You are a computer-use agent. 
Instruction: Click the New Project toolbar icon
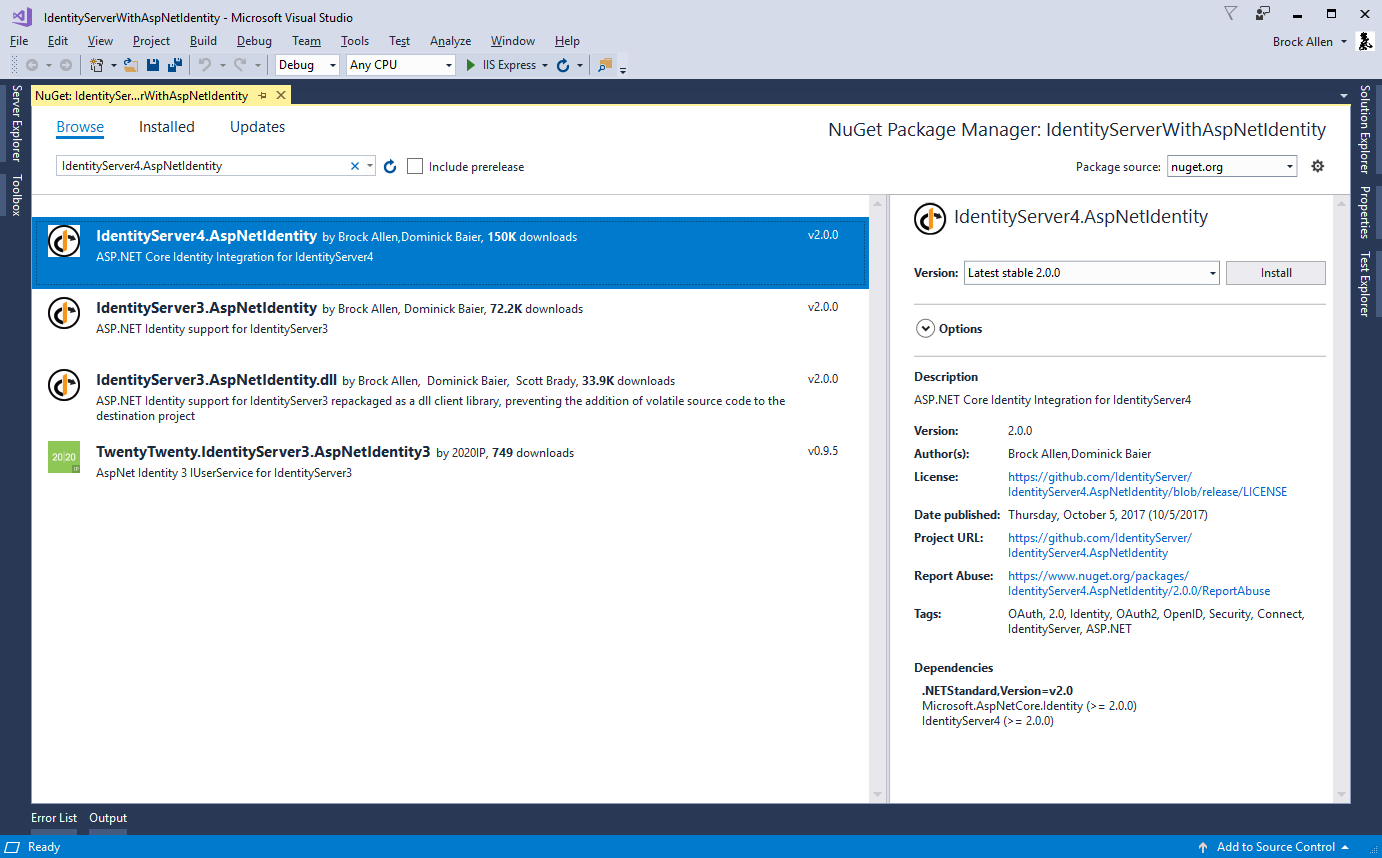click(97, 65)
